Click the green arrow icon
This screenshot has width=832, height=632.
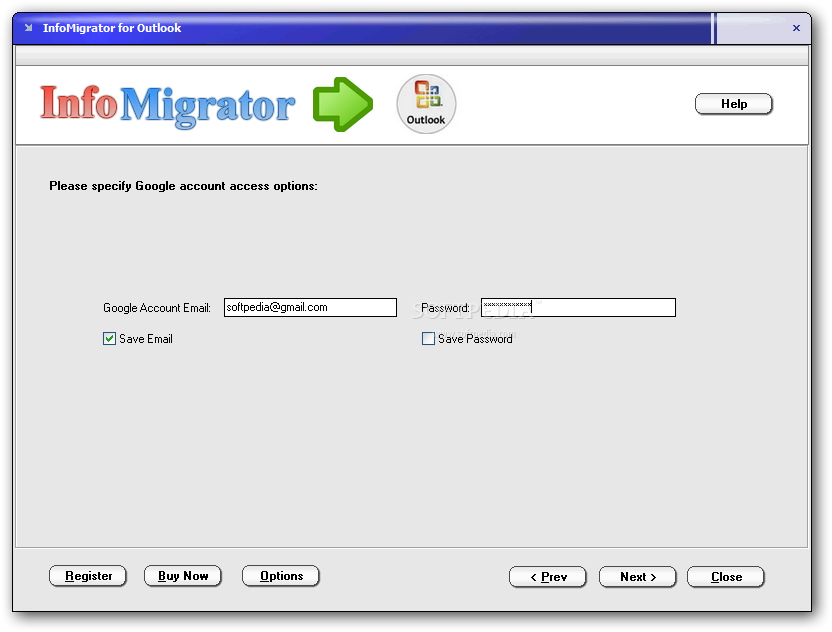(x=343, y=104)
